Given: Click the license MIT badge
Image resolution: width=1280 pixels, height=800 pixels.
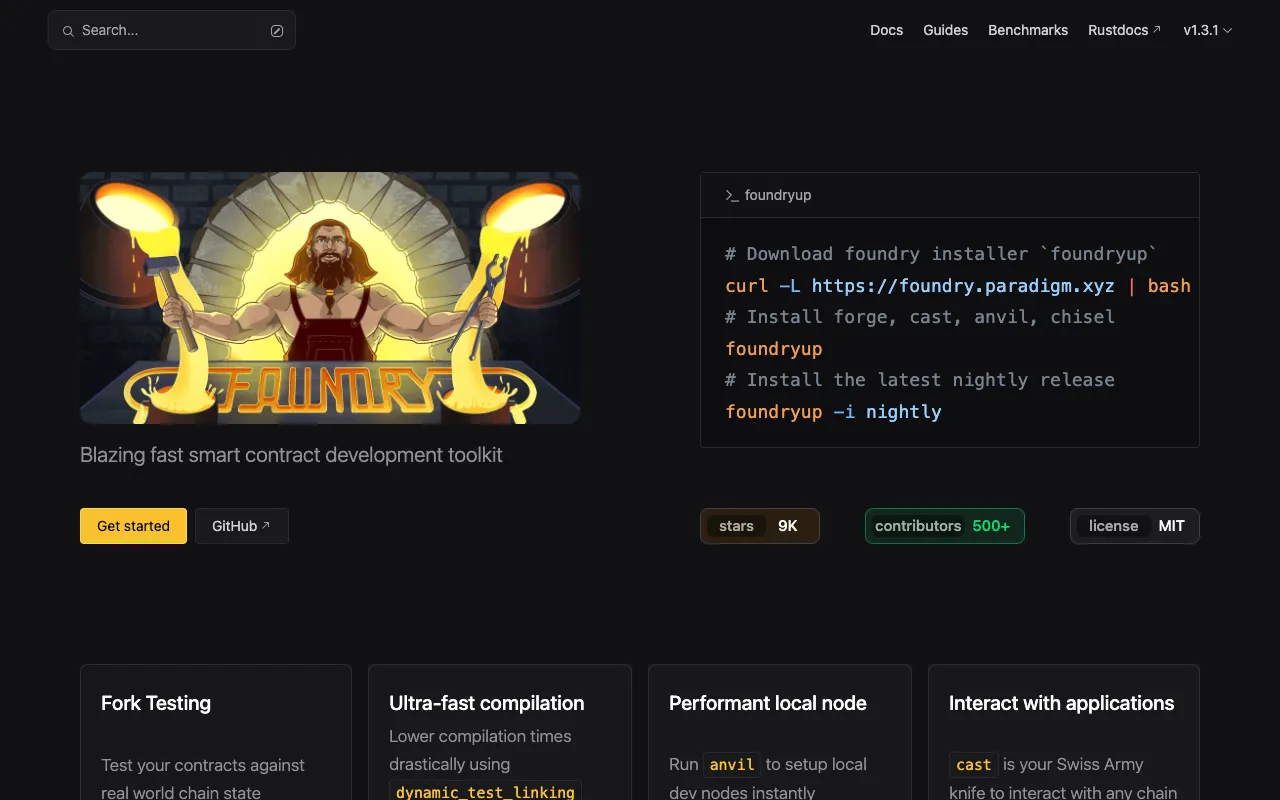Looking at the screenshot, I should 1135,525.
